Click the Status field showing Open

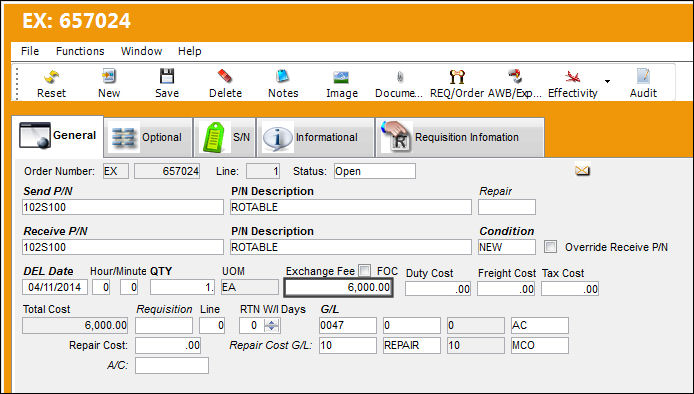coord(375,171)
